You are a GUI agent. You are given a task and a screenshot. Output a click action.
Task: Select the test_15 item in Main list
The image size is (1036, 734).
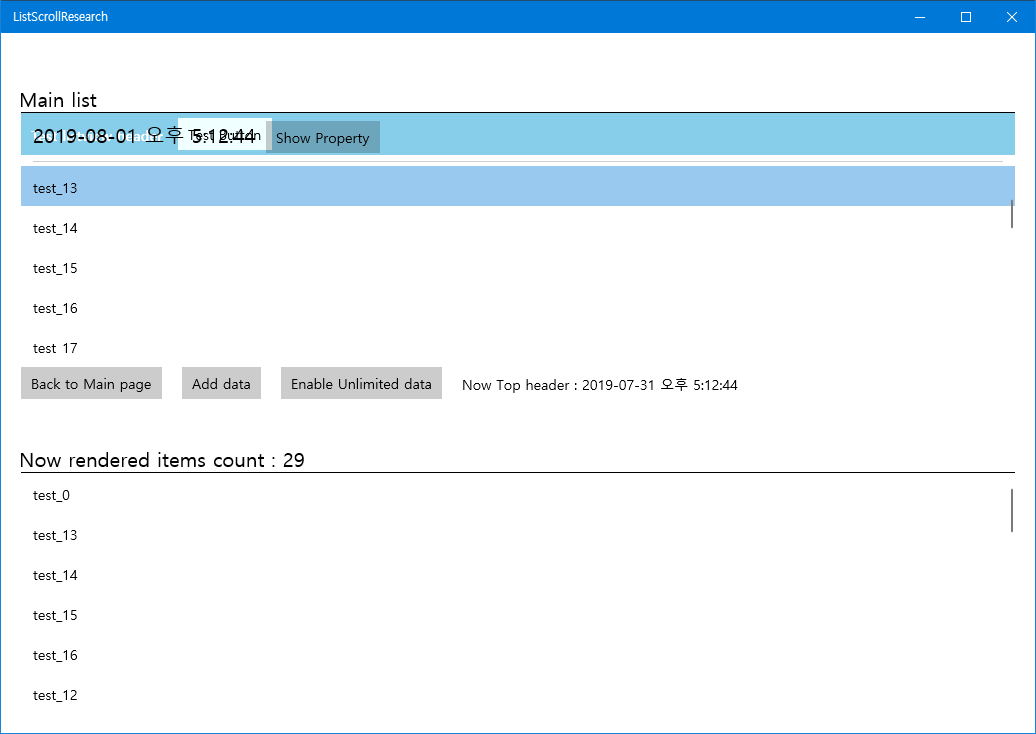point(55,267)
